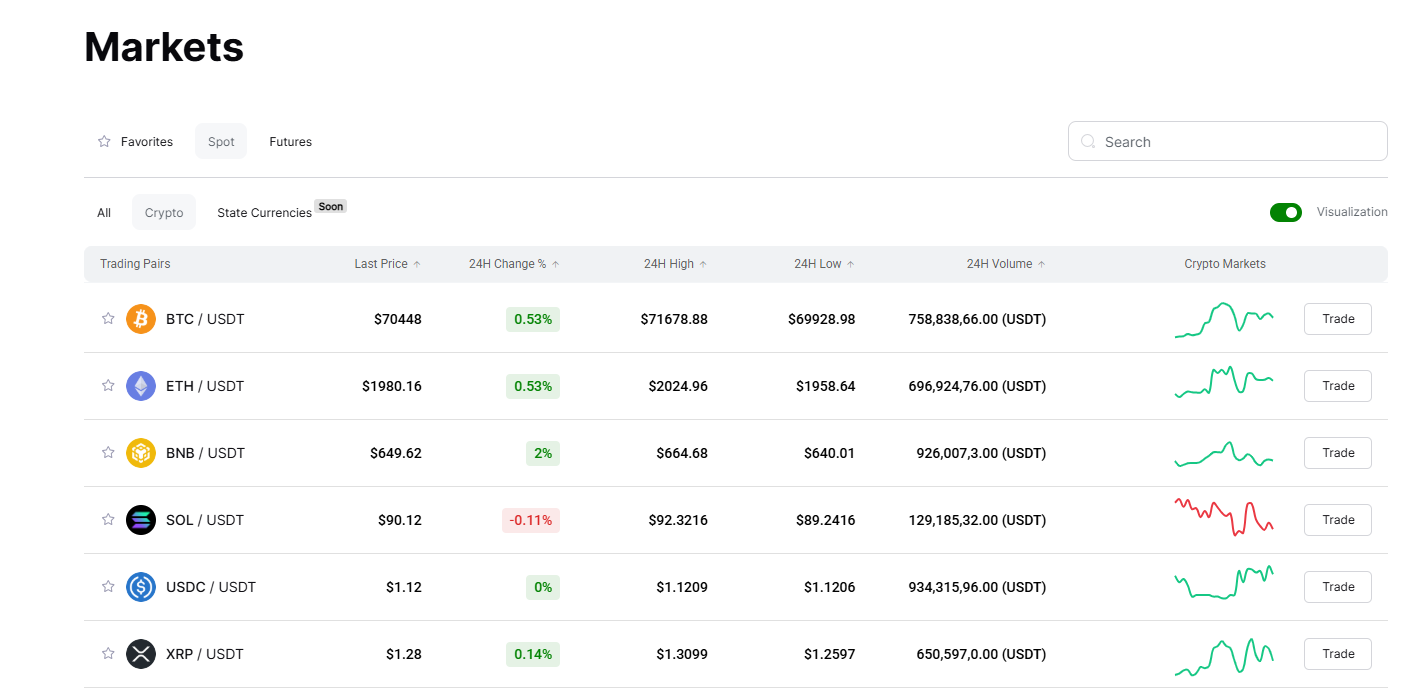Show All markets filter

(x=104, y=213)
